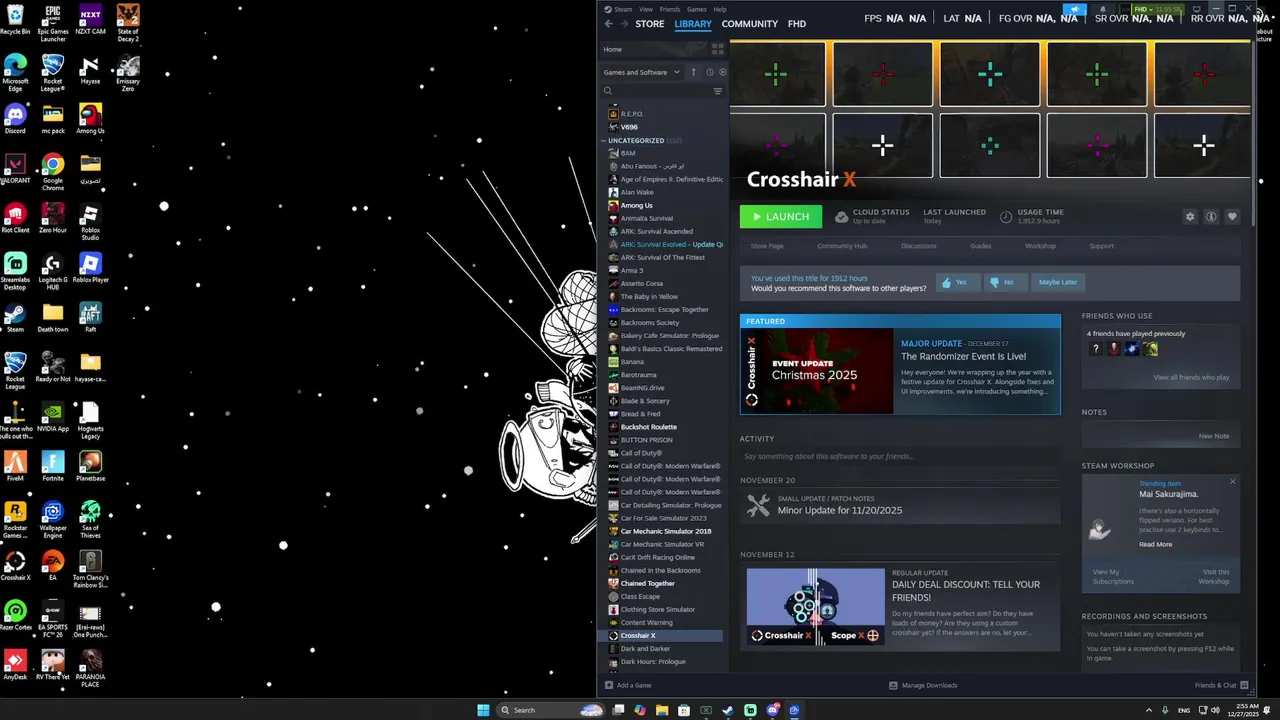Open the Workshop tab for Crosshair X

tap(1040, 246)
